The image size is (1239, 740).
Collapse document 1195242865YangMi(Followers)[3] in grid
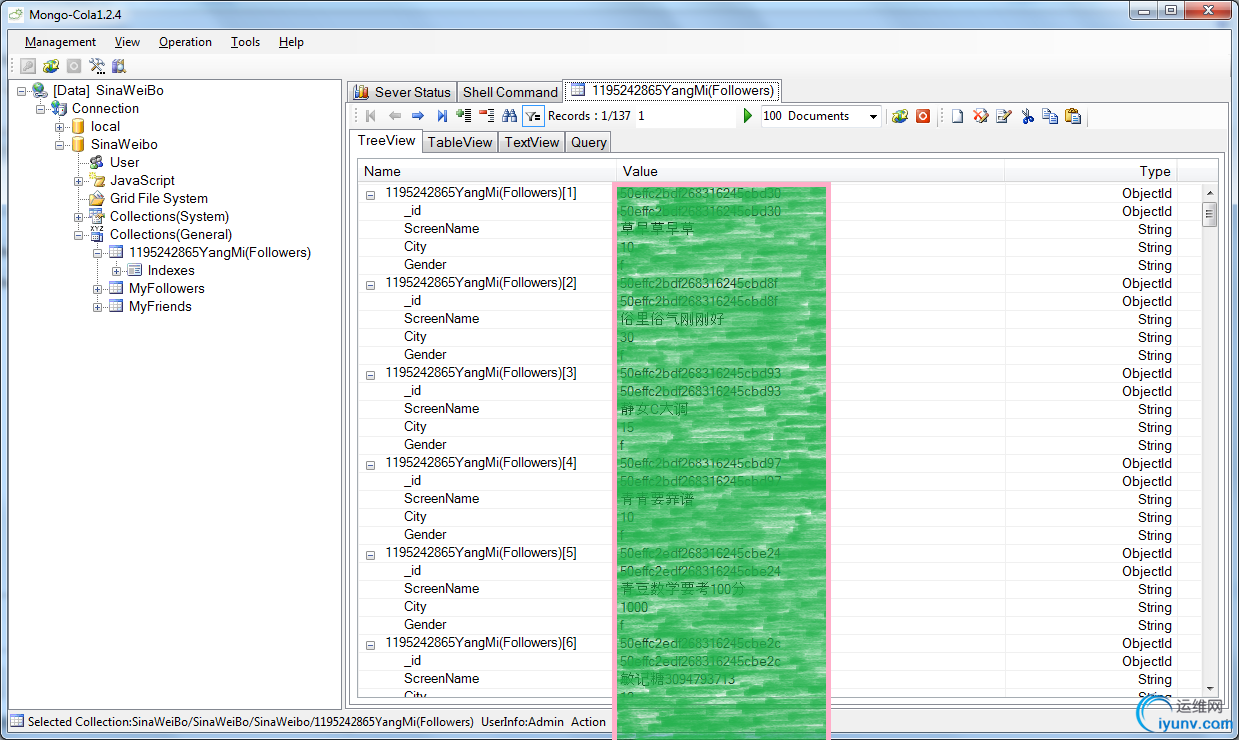370,375
